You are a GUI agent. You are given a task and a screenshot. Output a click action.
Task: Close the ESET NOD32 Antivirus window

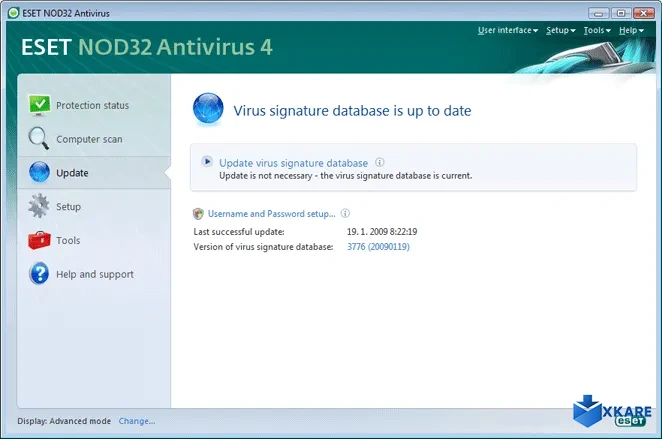pos(644,13)
